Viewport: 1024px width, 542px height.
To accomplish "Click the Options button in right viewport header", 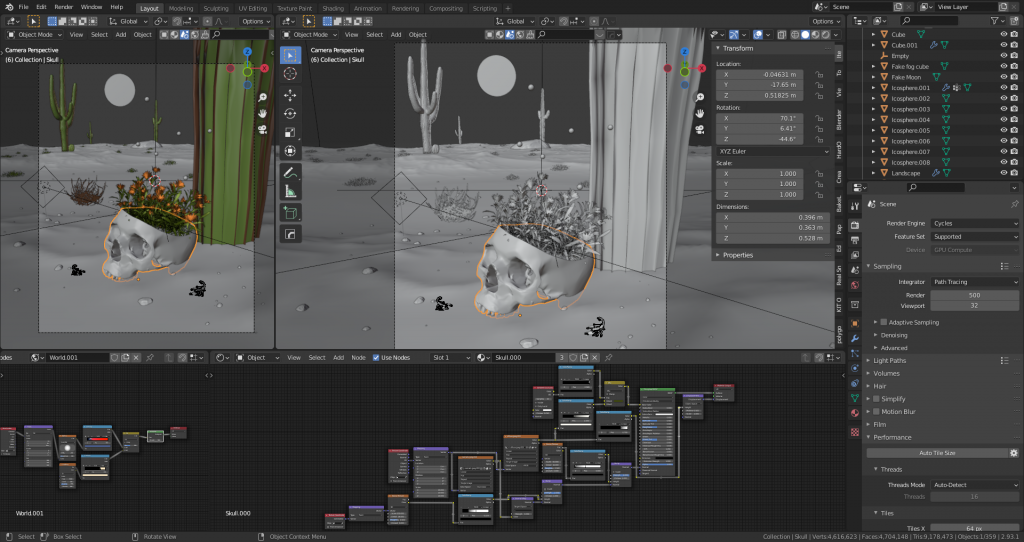I will pos(826,21).
